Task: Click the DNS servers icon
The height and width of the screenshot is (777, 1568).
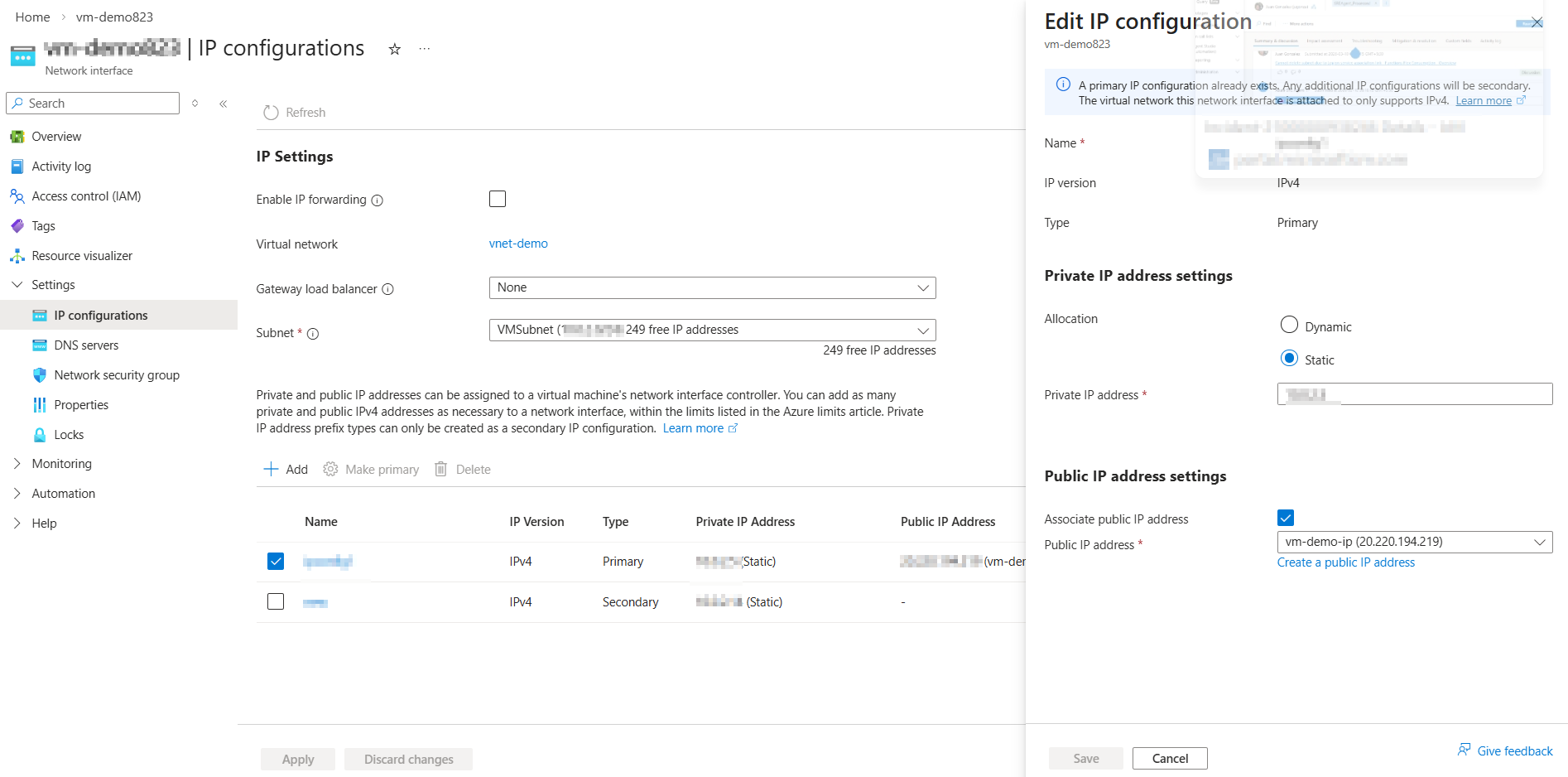Action: [x=40, y=345]
